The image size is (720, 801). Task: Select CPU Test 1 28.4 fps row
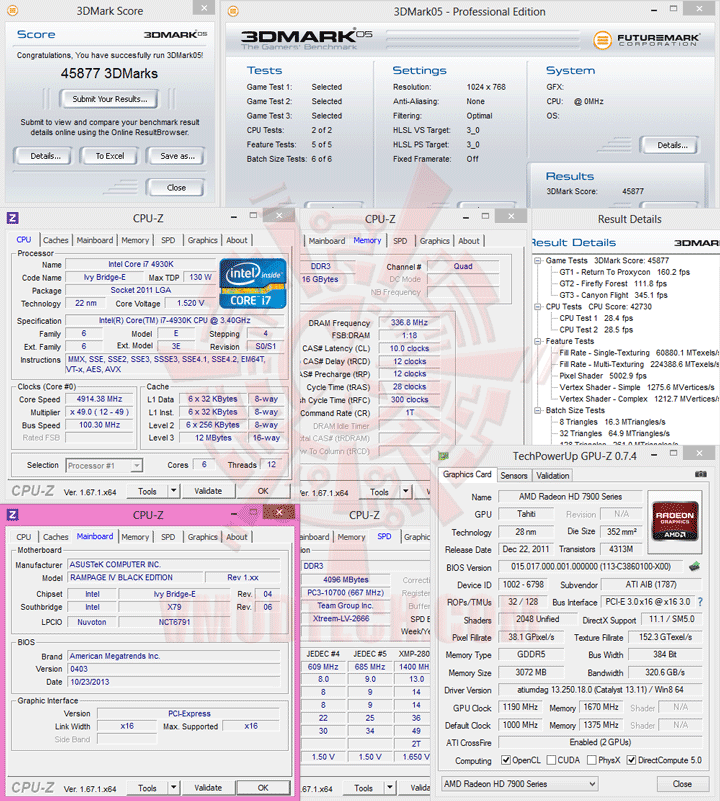click(596, 318)
